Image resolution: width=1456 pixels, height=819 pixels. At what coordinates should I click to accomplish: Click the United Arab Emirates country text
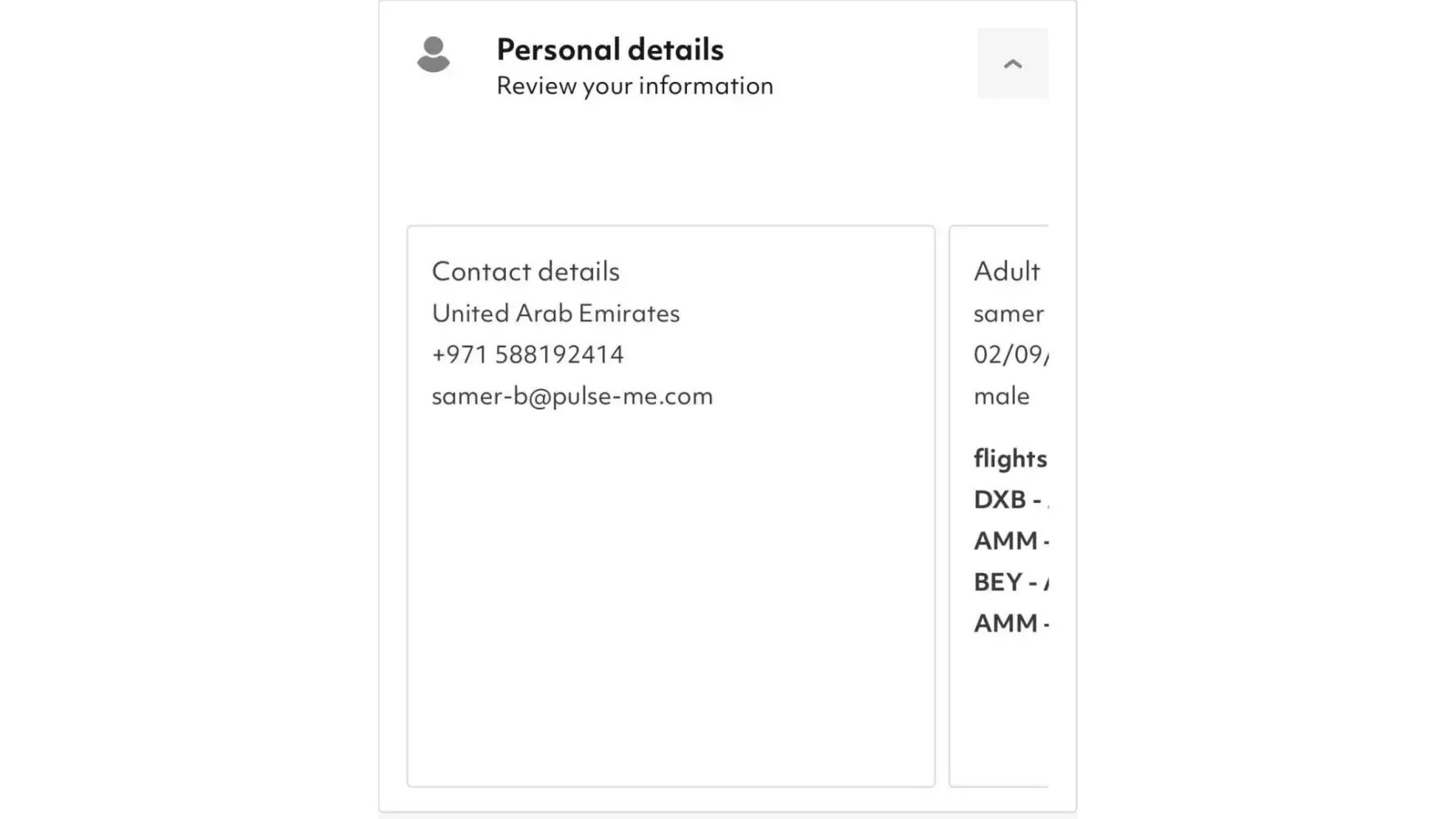click(555, 314)
